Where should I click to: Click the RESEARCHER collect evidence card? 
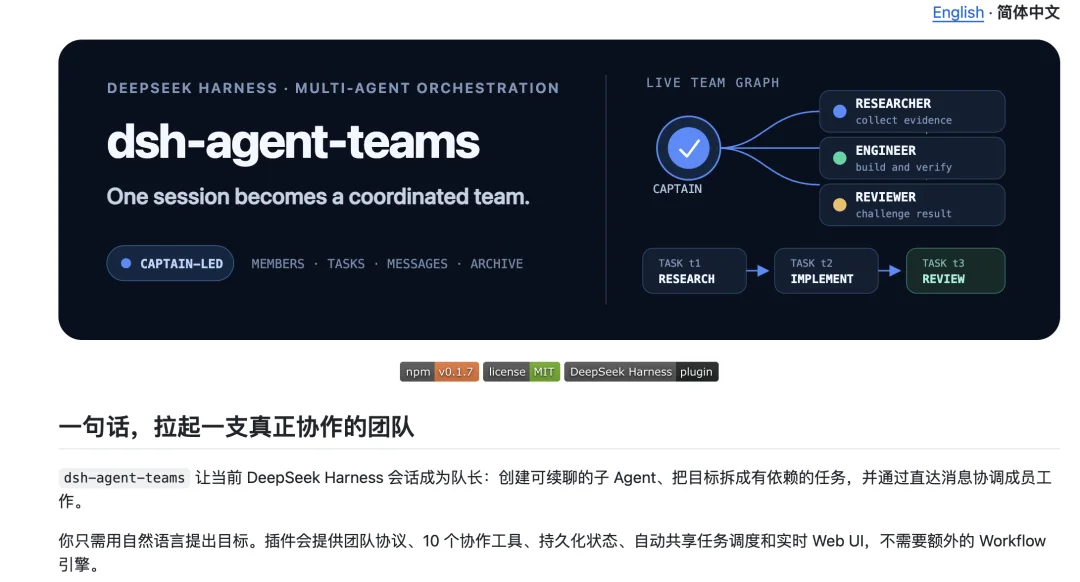pyautogui.click(x=912, y=112)
